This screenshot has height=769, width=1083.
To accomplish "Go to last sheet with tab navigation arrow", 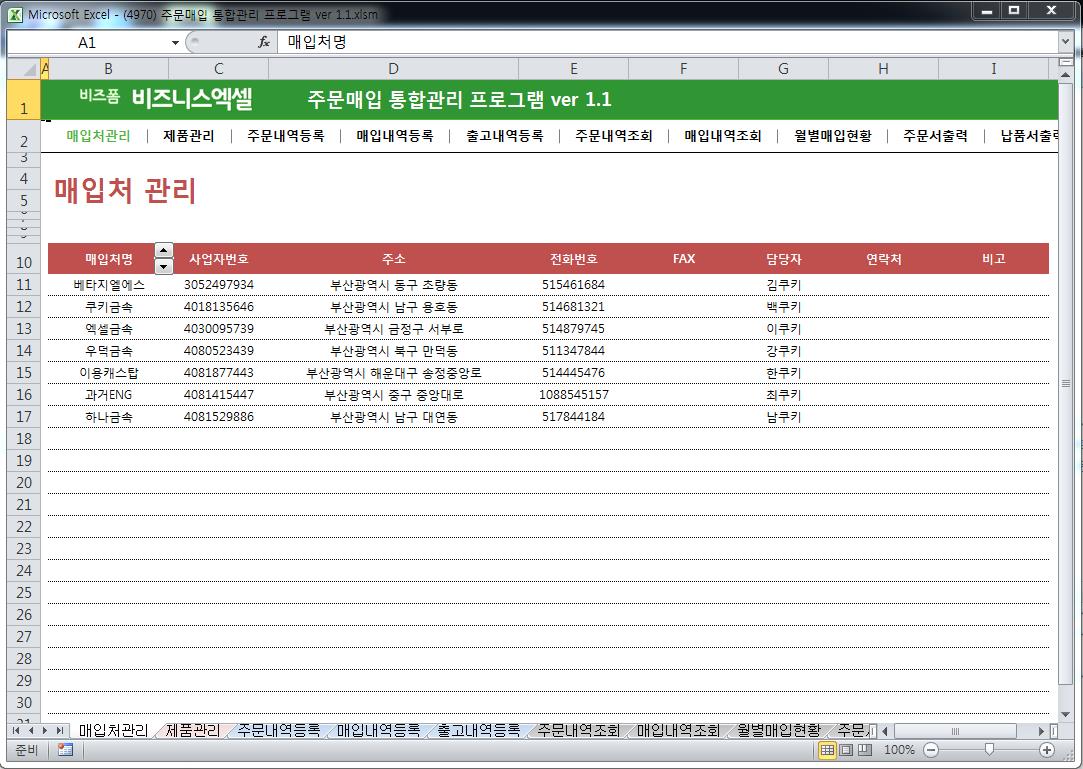I will (x=59, y=730).
